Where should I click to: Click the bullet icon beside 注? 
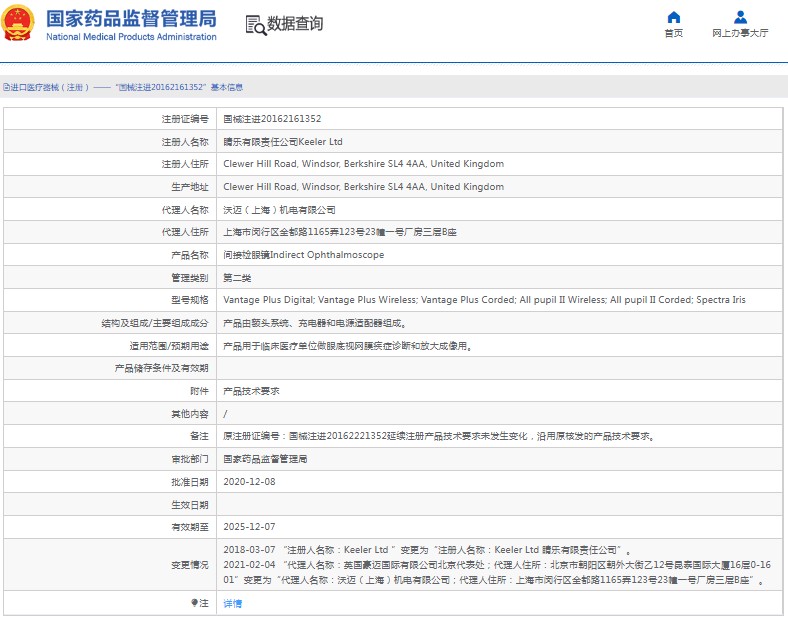click(x=194, y=602)
